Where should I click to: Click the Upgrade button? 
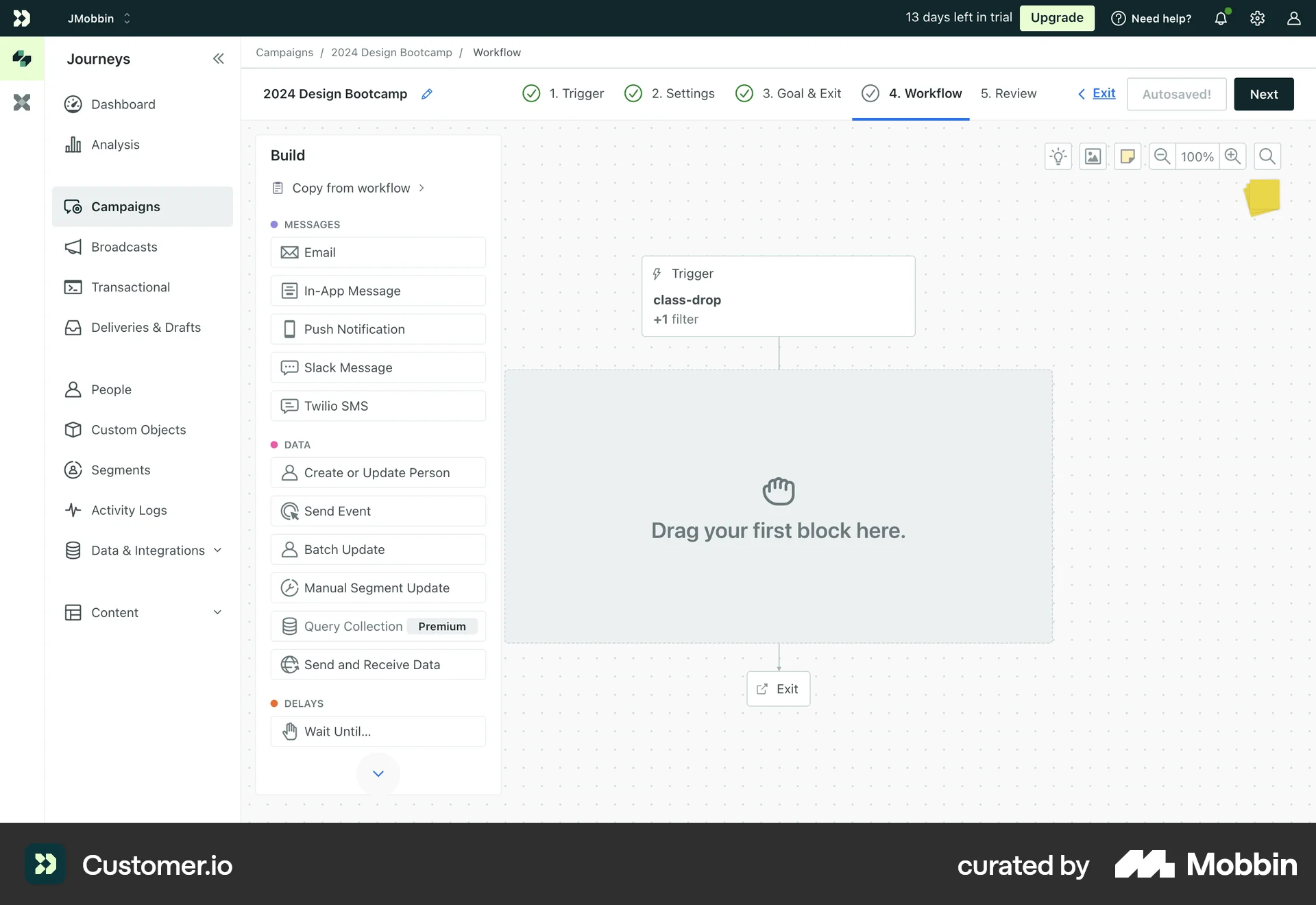[x=1056, y=18]
